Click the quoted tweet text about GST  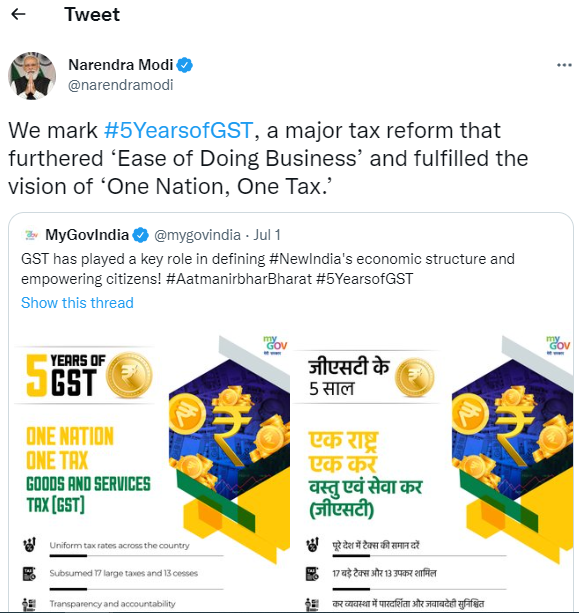(x=268, y=269)
